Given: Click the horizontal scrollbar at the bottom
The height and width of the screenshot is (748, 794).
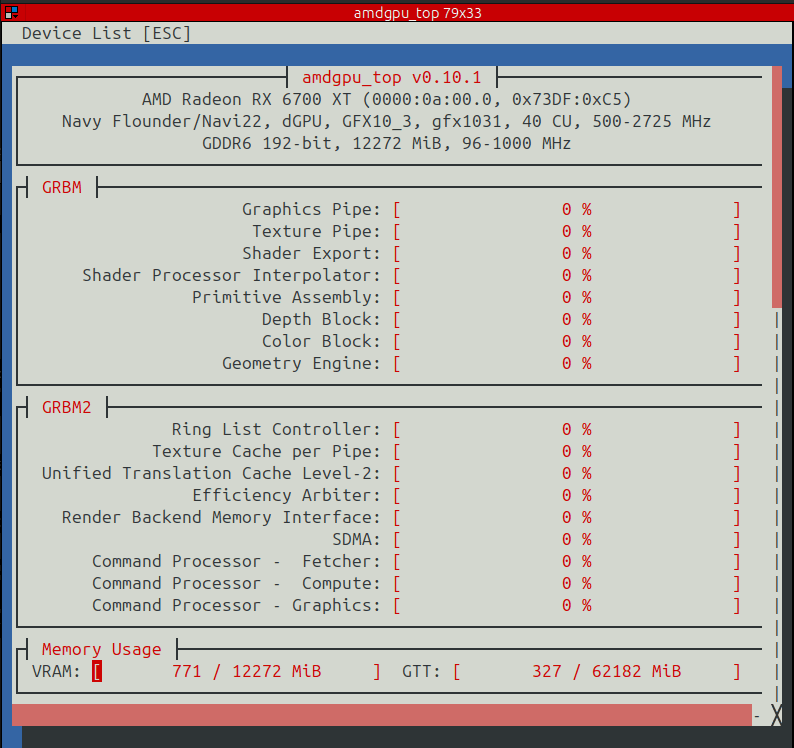Looking at the screenshot, I should (381, 714).
